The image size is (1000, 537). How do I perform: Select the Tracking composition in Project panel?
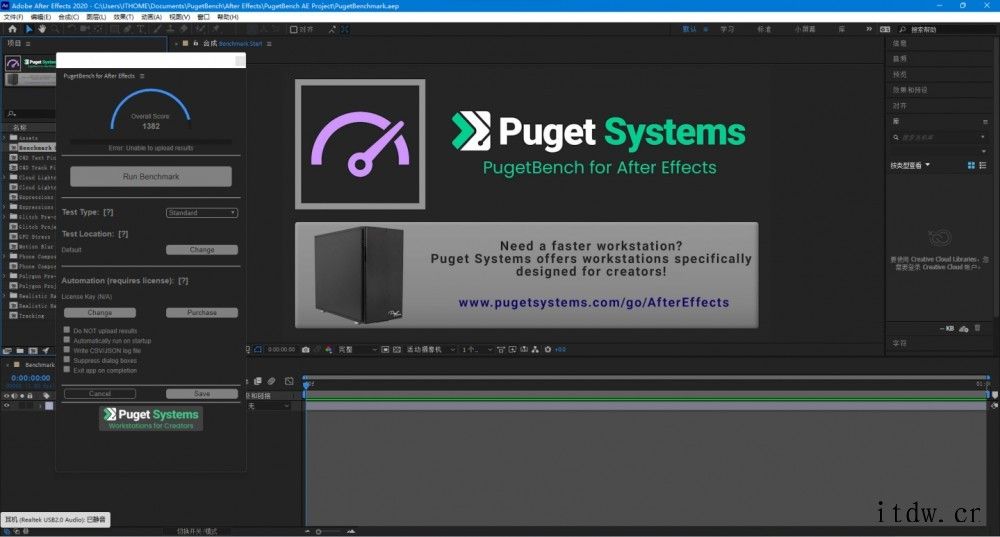pyautogui.click(x=31, y=316)
